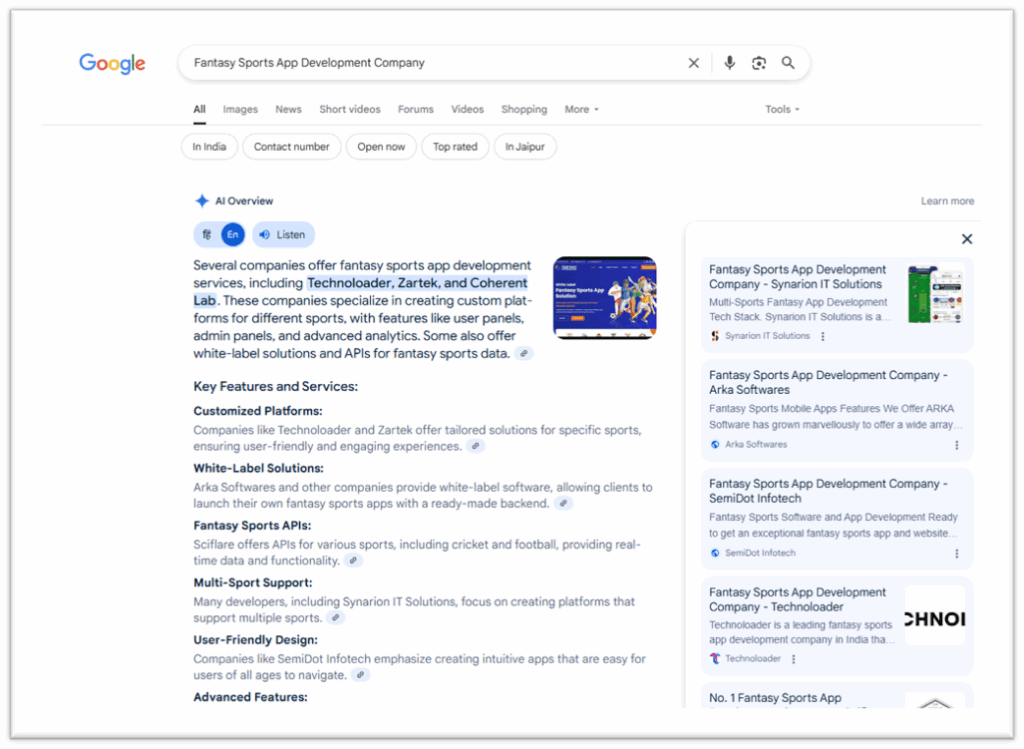Apply the In India filter chip
The image size is (1024, 749).
(x=209, y=146)
